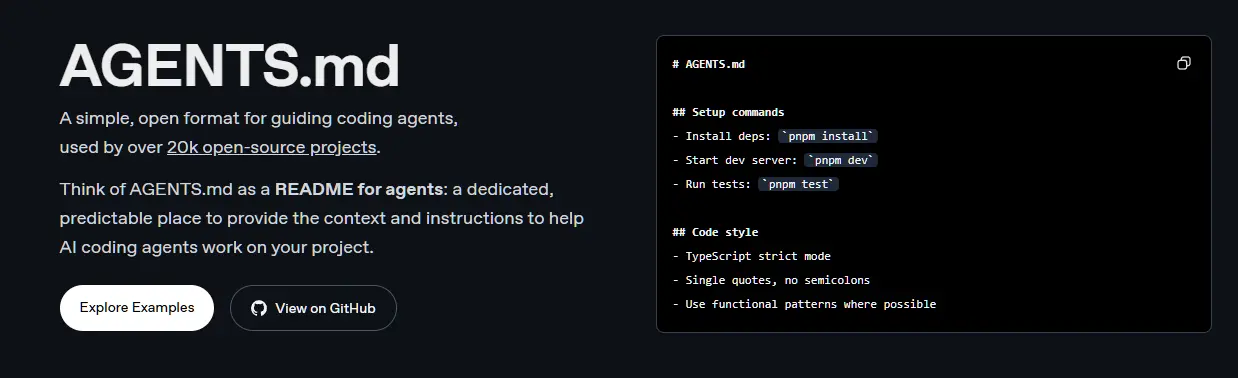This screenshot has width=1238, height=378.
Task: Click the GitHub octocat logo icon
Action: [259, 308]
